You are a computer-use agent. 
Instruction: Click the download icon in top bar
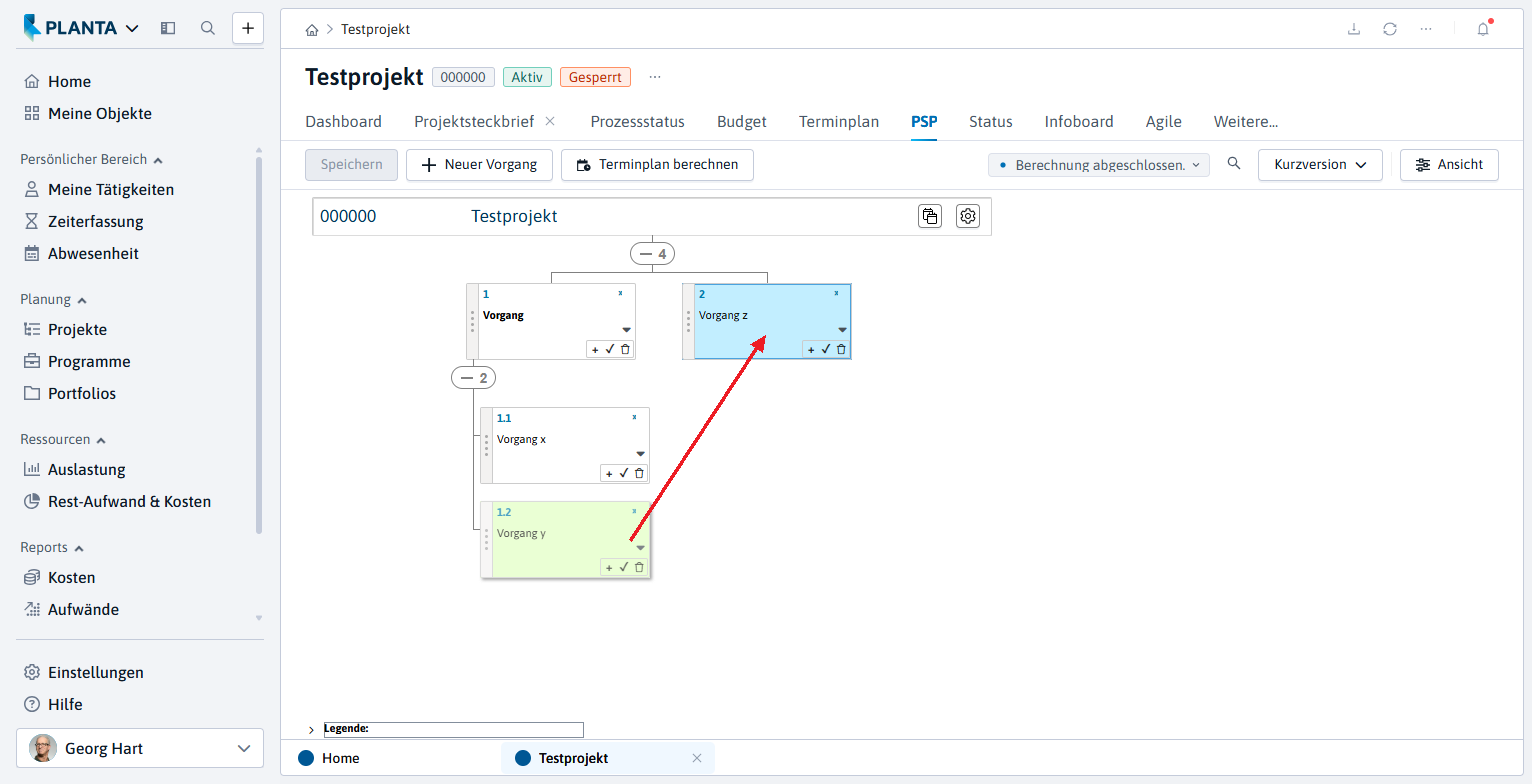(x=1354, y=29)
